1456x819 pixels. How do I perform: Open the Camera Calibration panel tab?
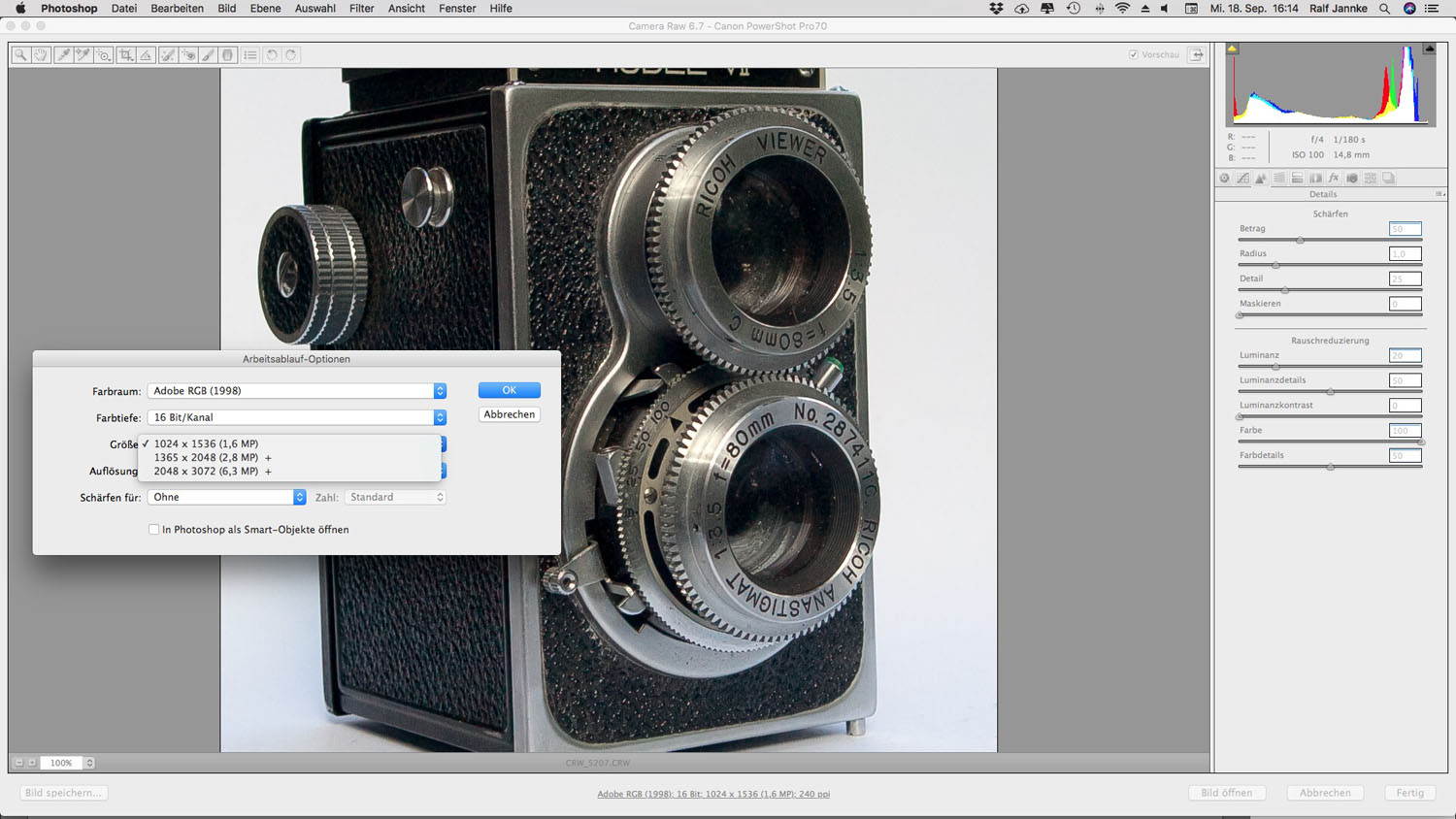click(1352, 178)
